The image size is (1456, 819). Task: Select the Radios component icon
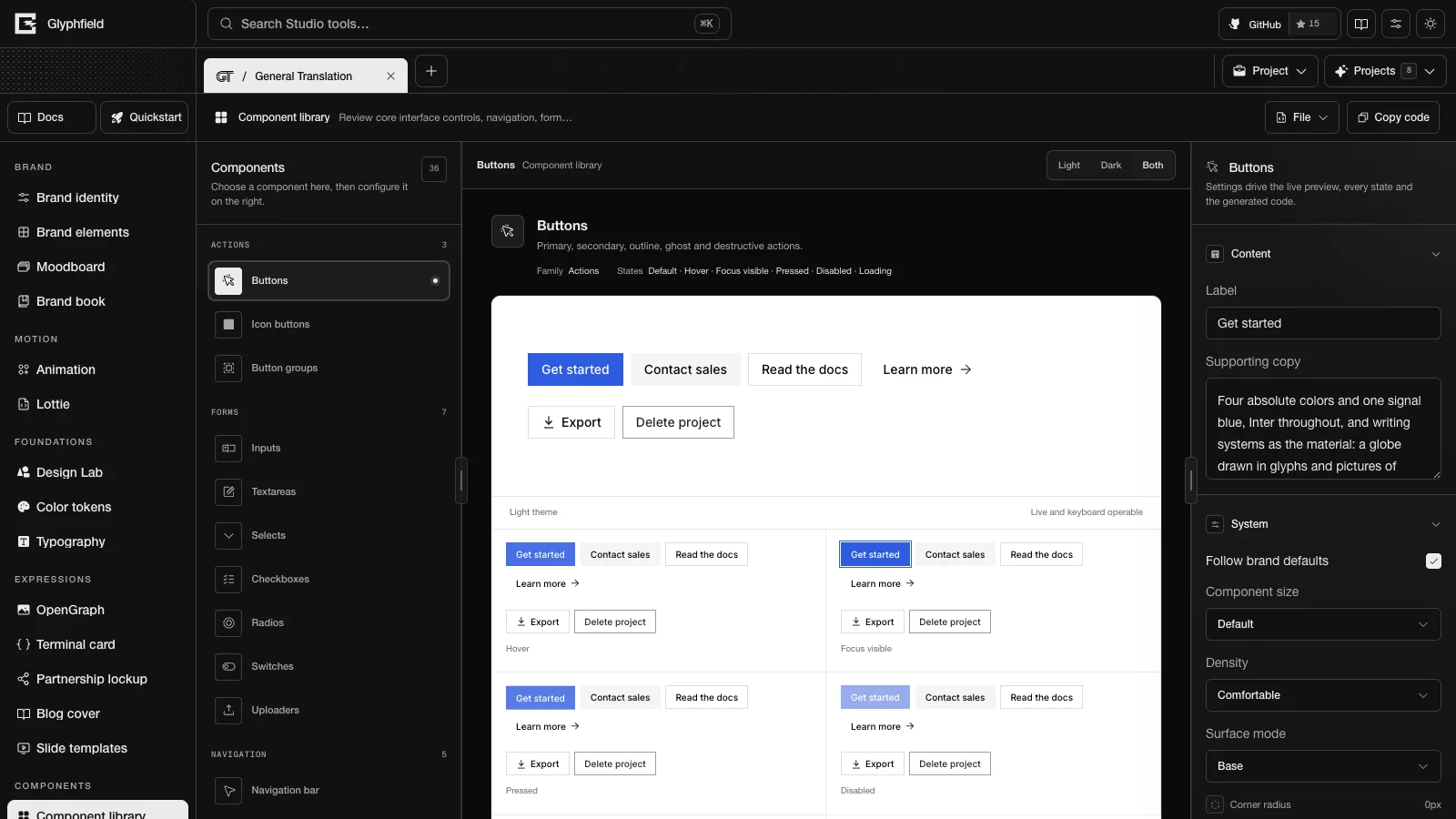tap(228, 622)
